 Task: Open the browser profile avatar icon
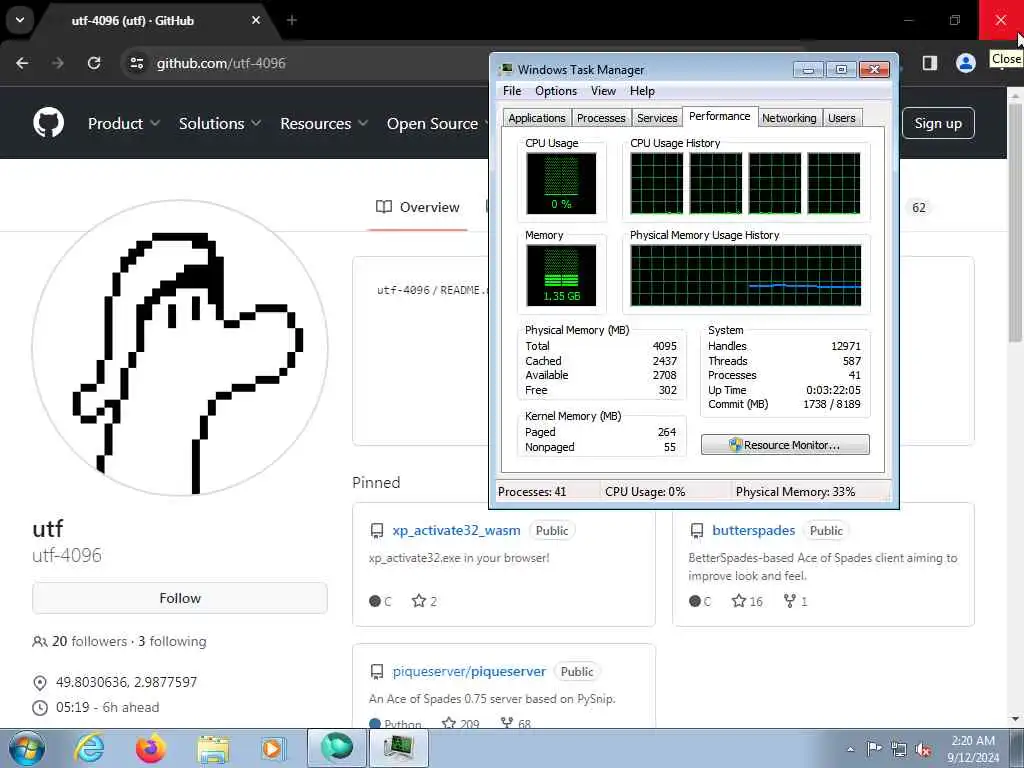[x=965, y=63]
